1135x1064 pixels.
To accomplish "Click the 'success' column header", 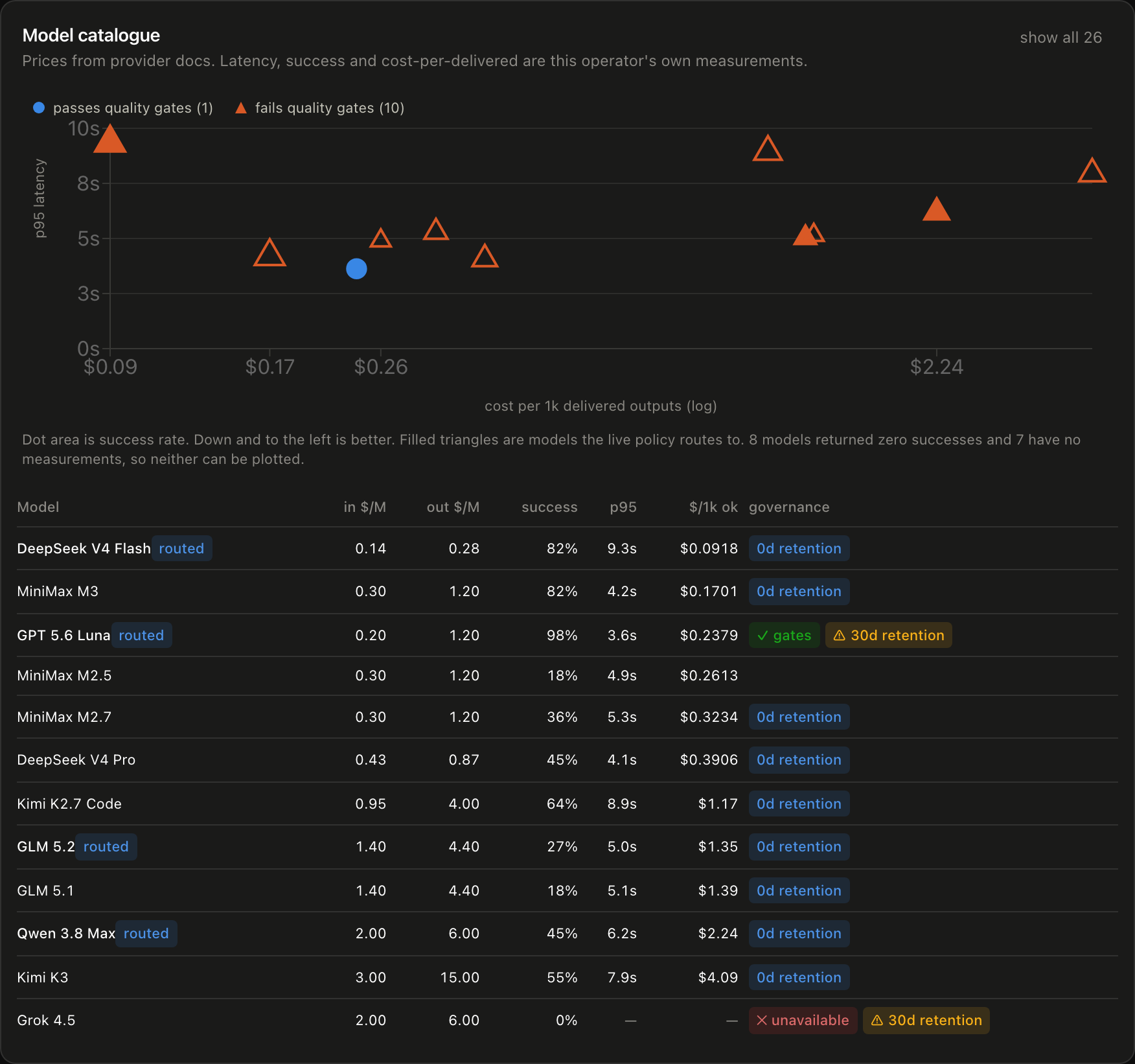I will [x=549, y=507].
